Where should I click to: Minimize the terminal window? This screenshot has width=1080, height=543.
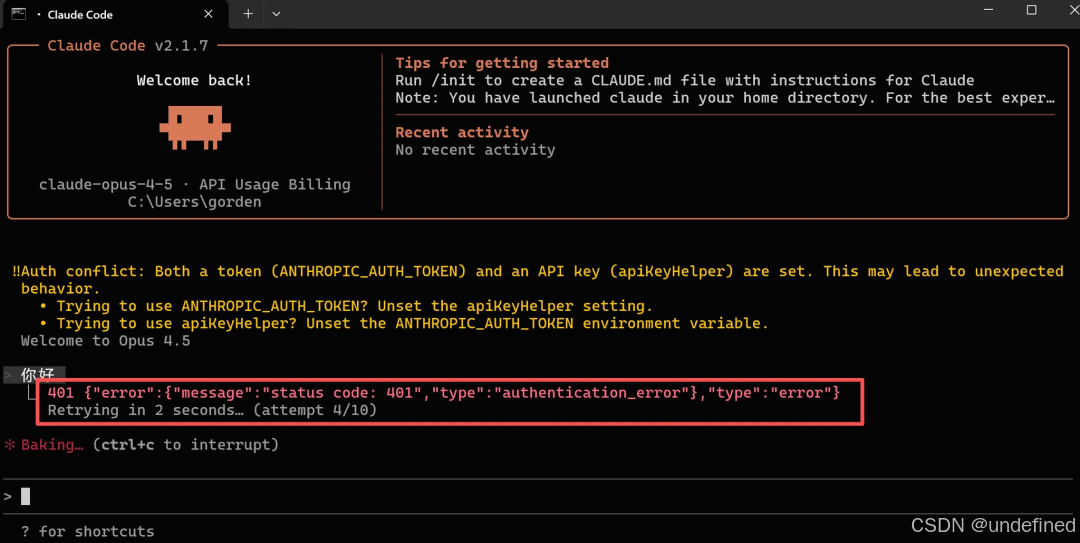[988, 10]
